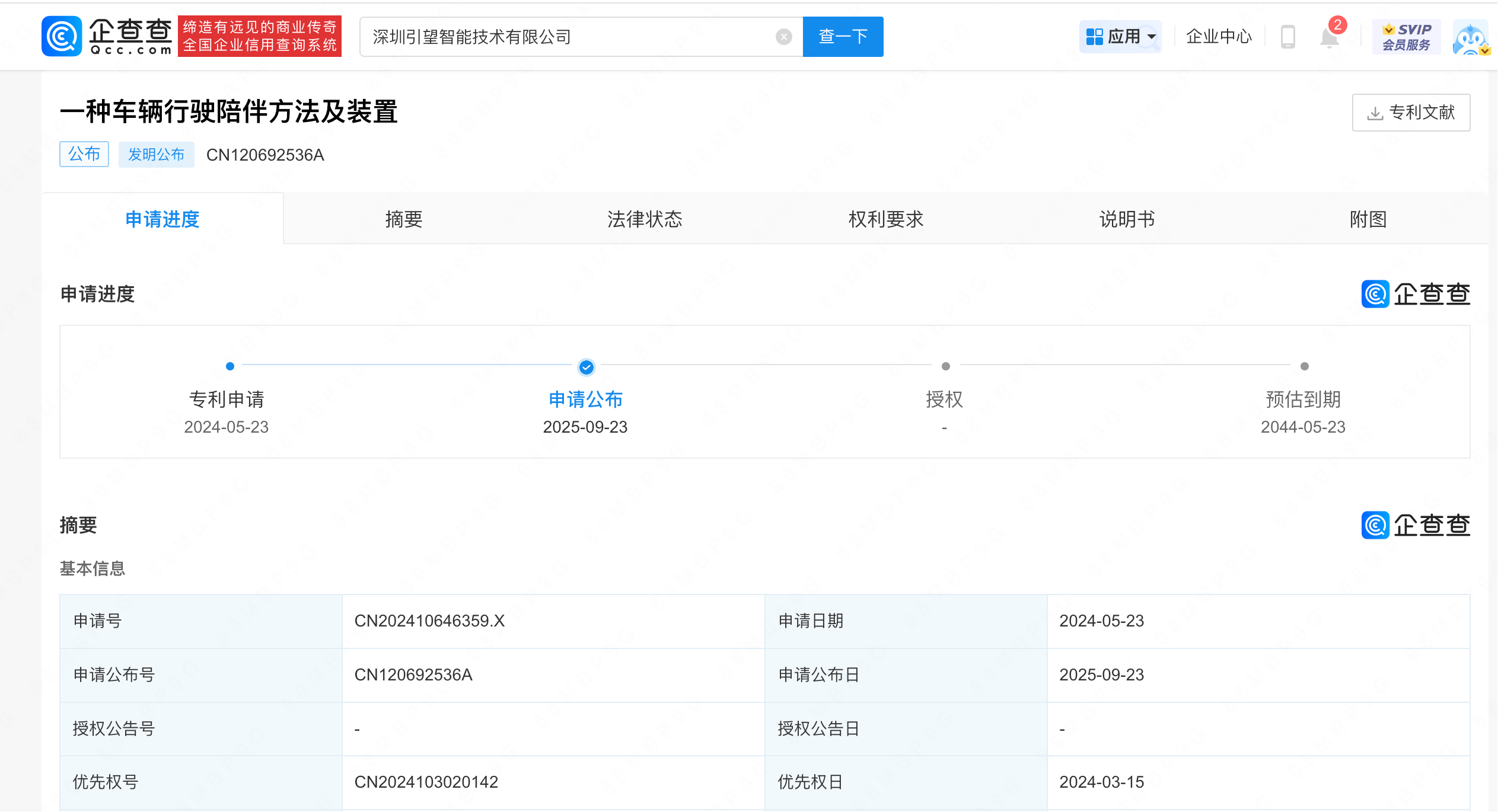Open the 企业中心 link
The image size is (1498, 812).
pyautogui.click(x=1219, y=37)
